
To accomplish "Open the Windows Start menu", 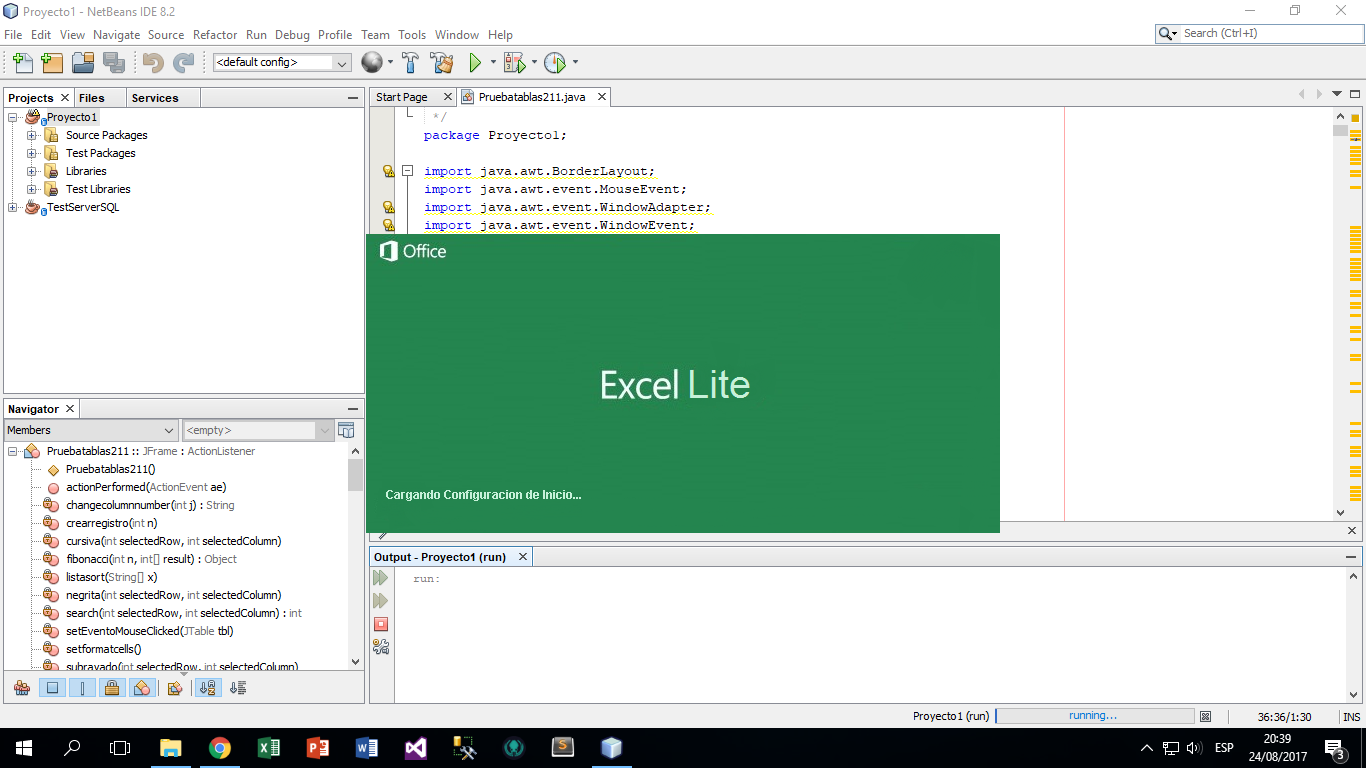I will pyautogui.click(x=24, y=748).
